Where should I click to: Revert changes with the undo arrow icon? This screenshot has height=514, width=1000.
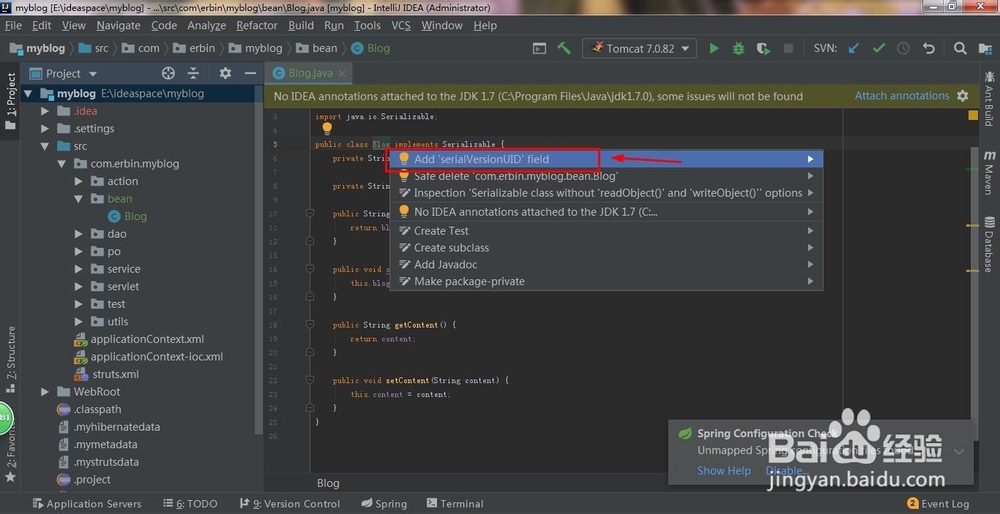click(929, 48)
